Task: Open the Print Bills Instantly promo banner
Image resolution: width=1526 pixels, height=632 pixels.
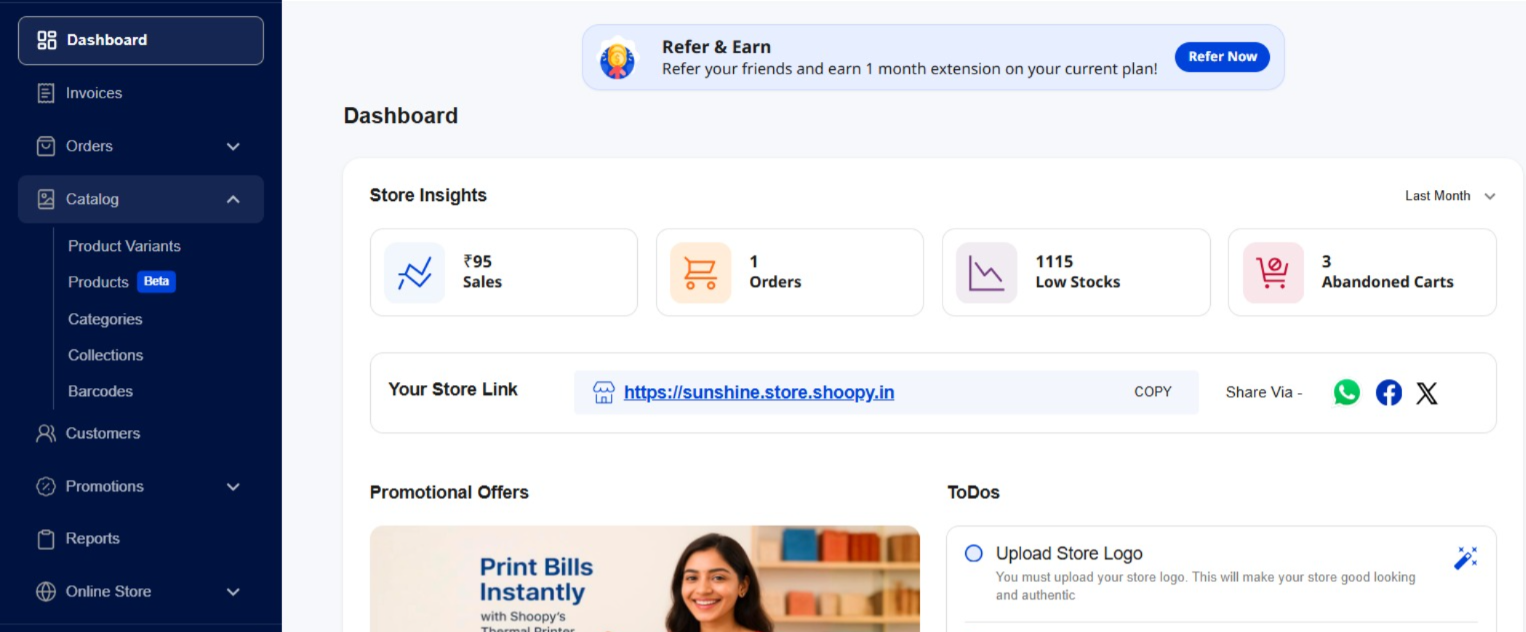Action: [644, 580]
